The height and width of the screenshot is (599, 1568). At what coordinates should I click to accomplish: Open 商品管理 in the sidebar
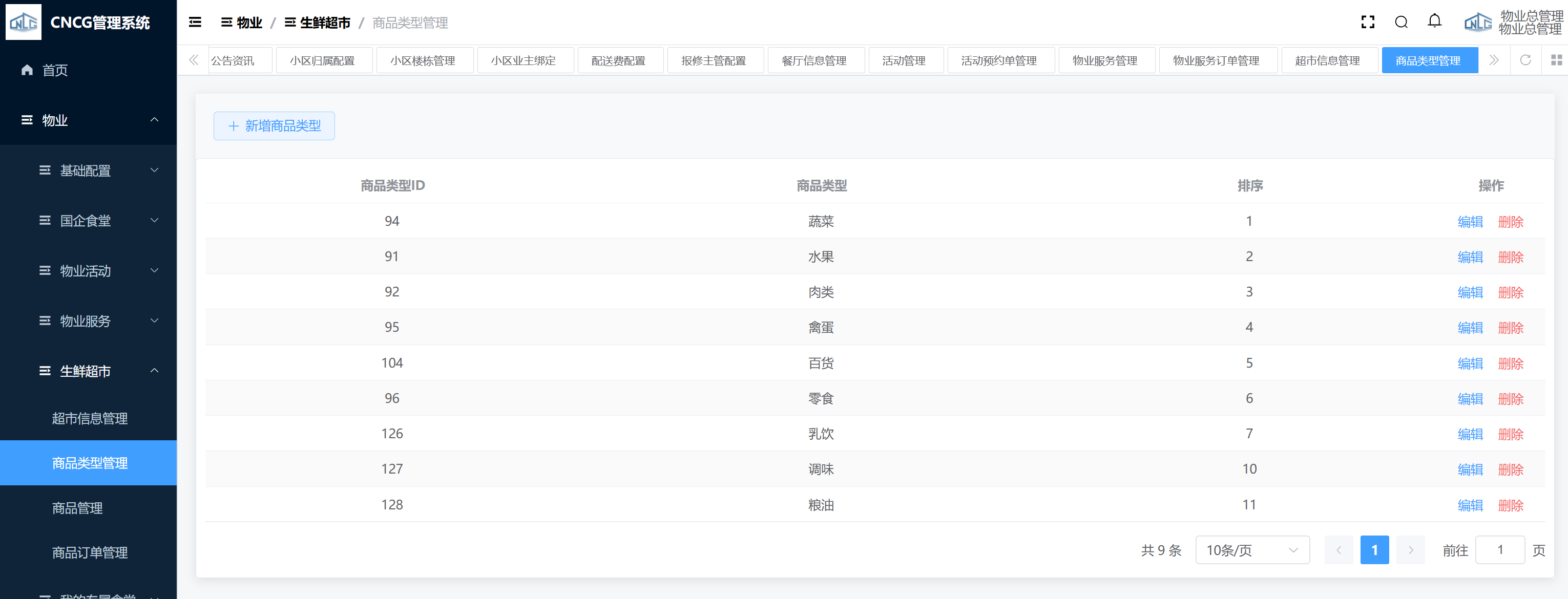77,508
